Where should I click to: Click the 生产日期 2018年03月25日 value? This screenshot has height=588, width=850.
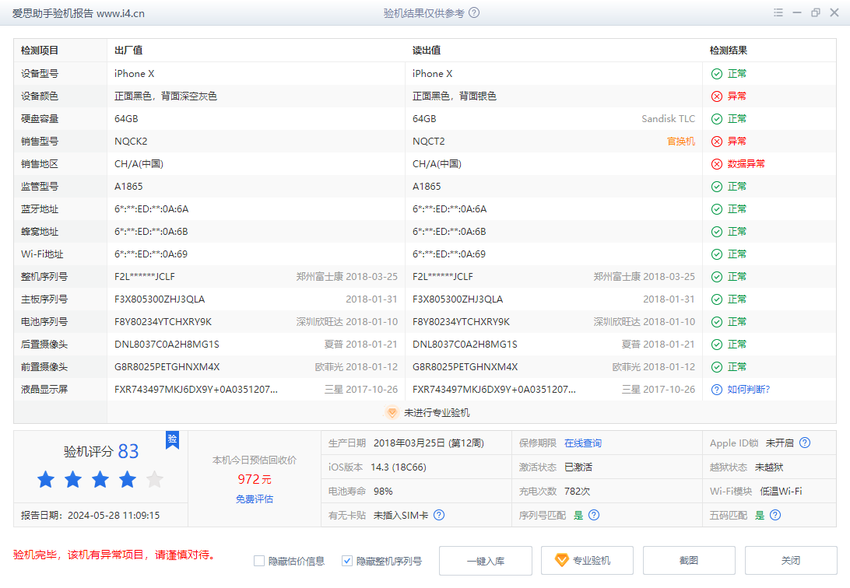point(428,443)
